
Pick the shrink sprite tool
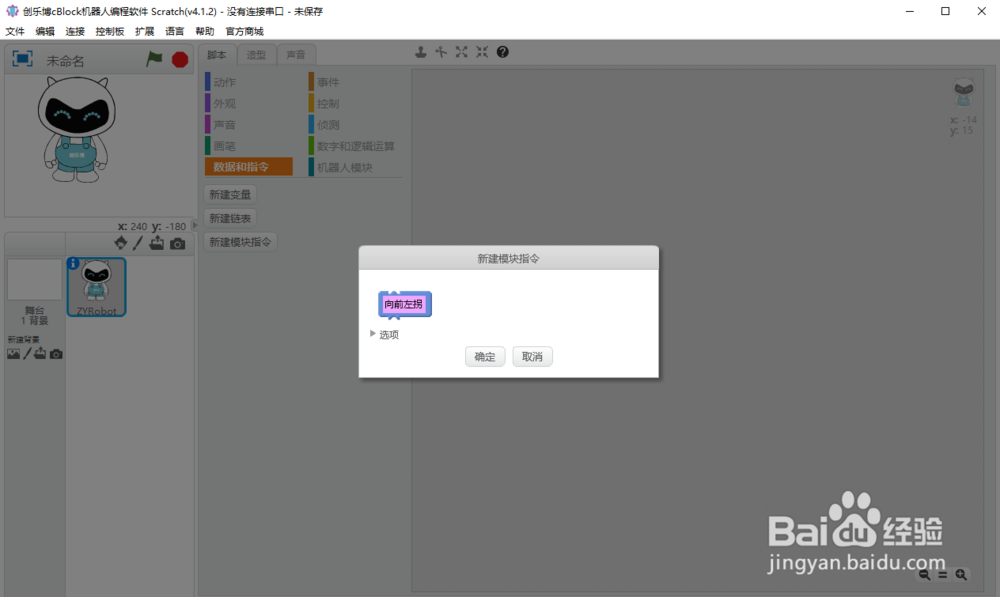[481, 51]
